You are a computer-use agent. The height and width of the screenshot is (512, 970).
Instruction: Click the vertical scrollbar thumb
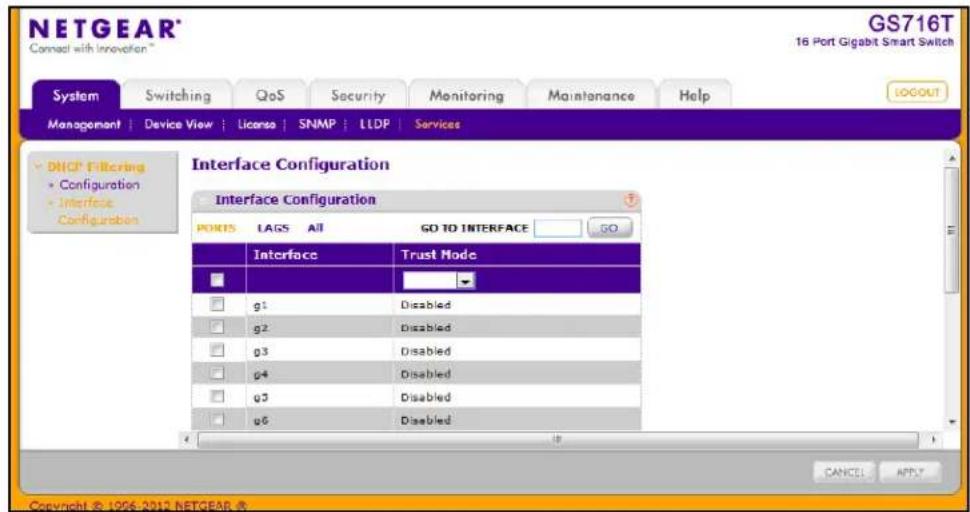click(953, 229)
